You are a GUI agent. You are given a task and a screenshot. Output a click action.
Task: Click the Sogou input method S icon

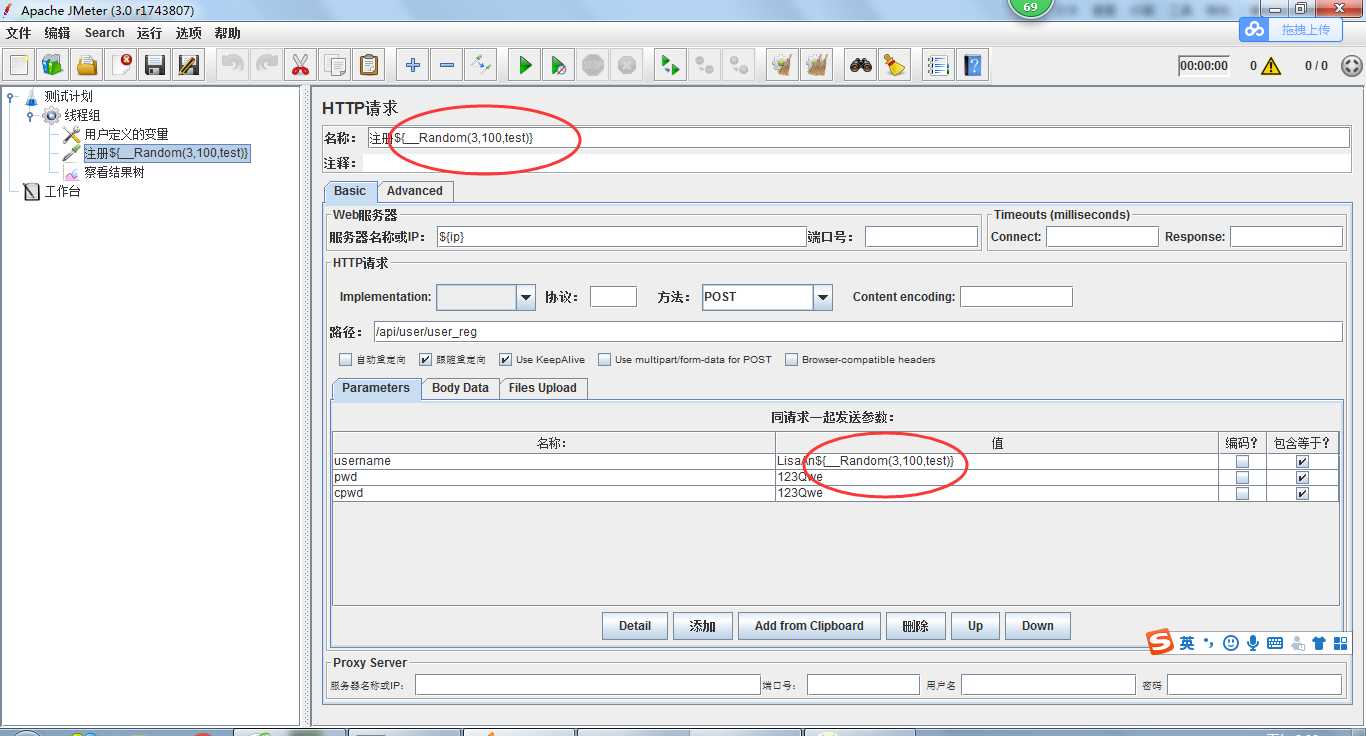coord(1160,643)
